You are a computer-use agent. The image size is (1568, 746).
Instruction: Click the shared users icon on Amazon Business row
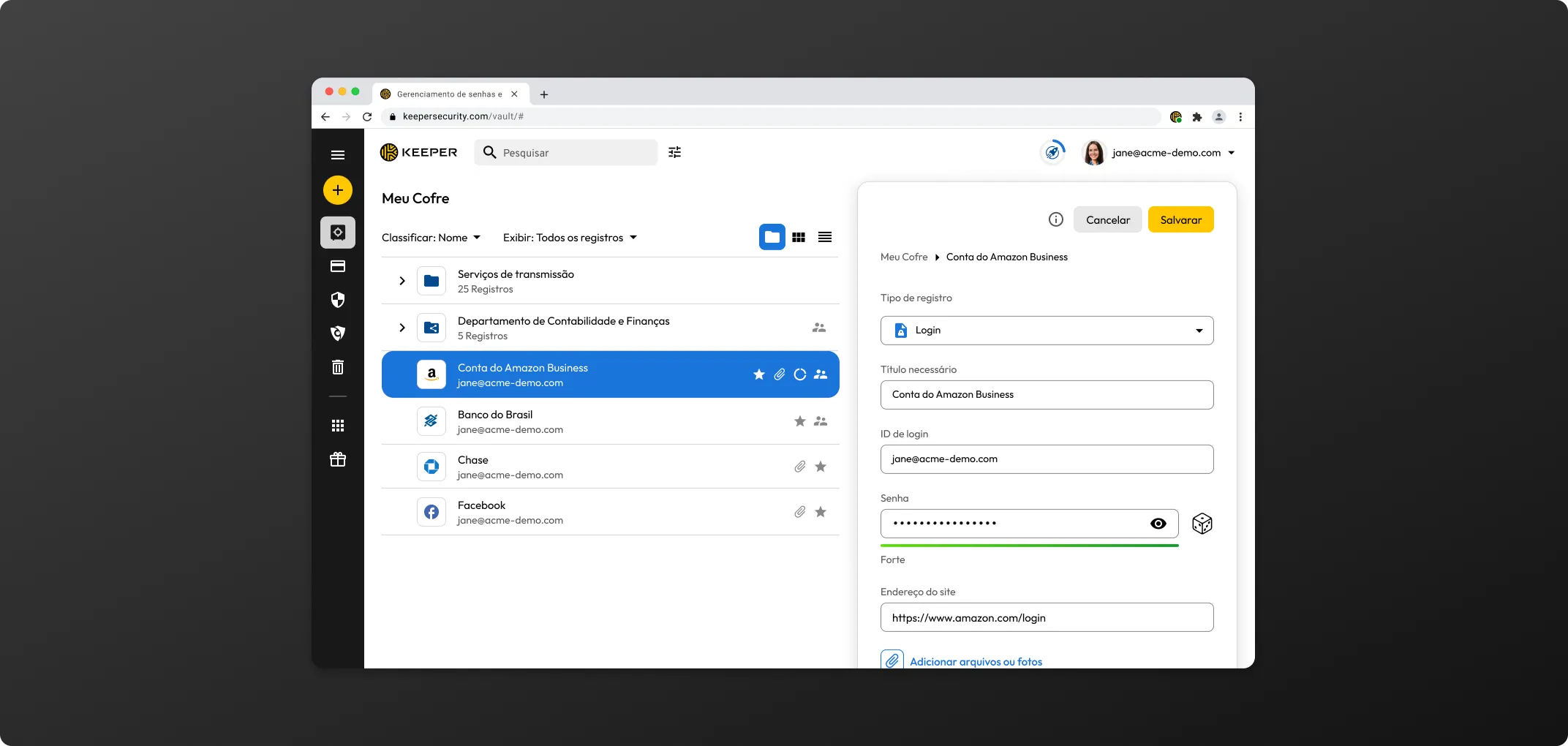coord(821,374)
